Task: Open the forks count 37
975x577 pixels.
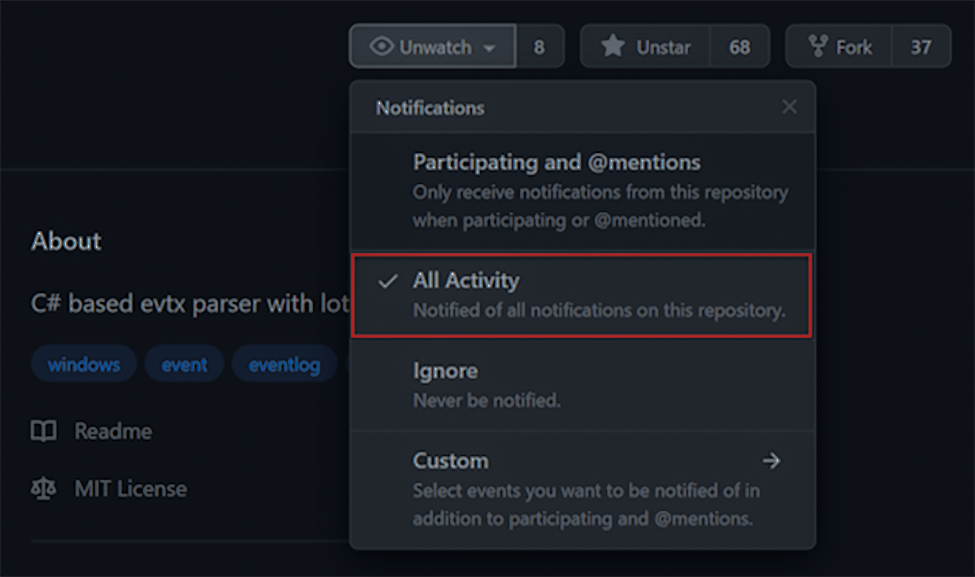Action: [921, 47]
